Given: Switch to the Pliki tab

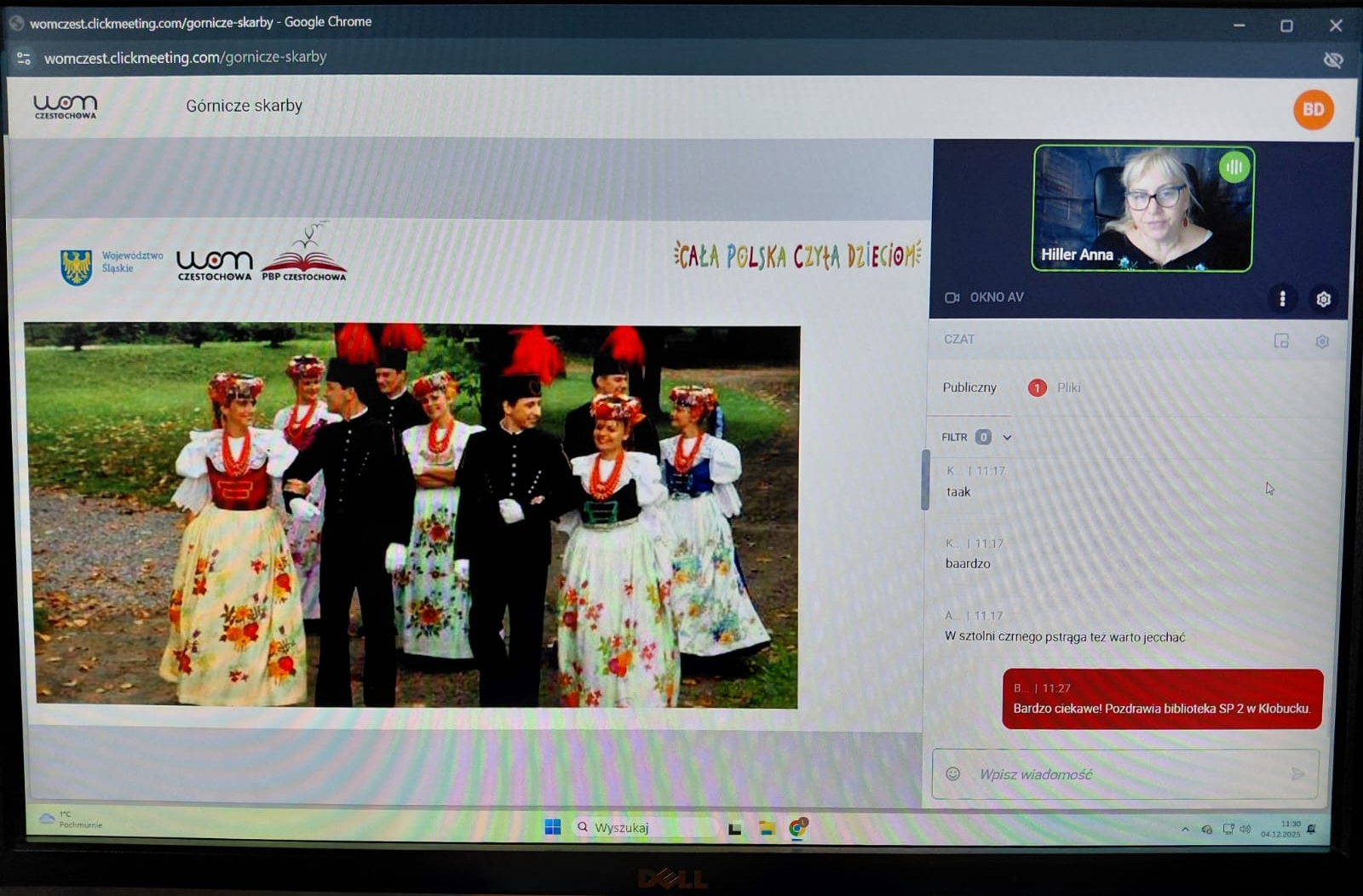Looking at the screenshot, I should (1068, 388).
